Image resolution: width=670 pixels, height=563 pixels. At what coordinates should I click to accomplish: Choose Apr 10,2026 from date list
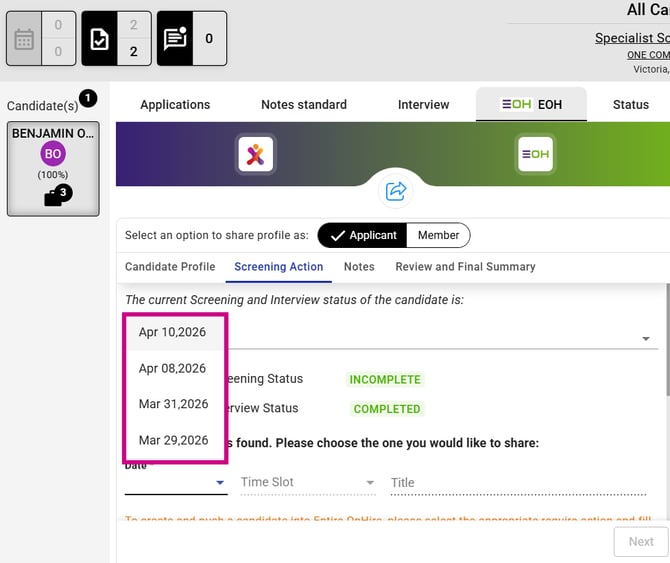coord(172,332)
